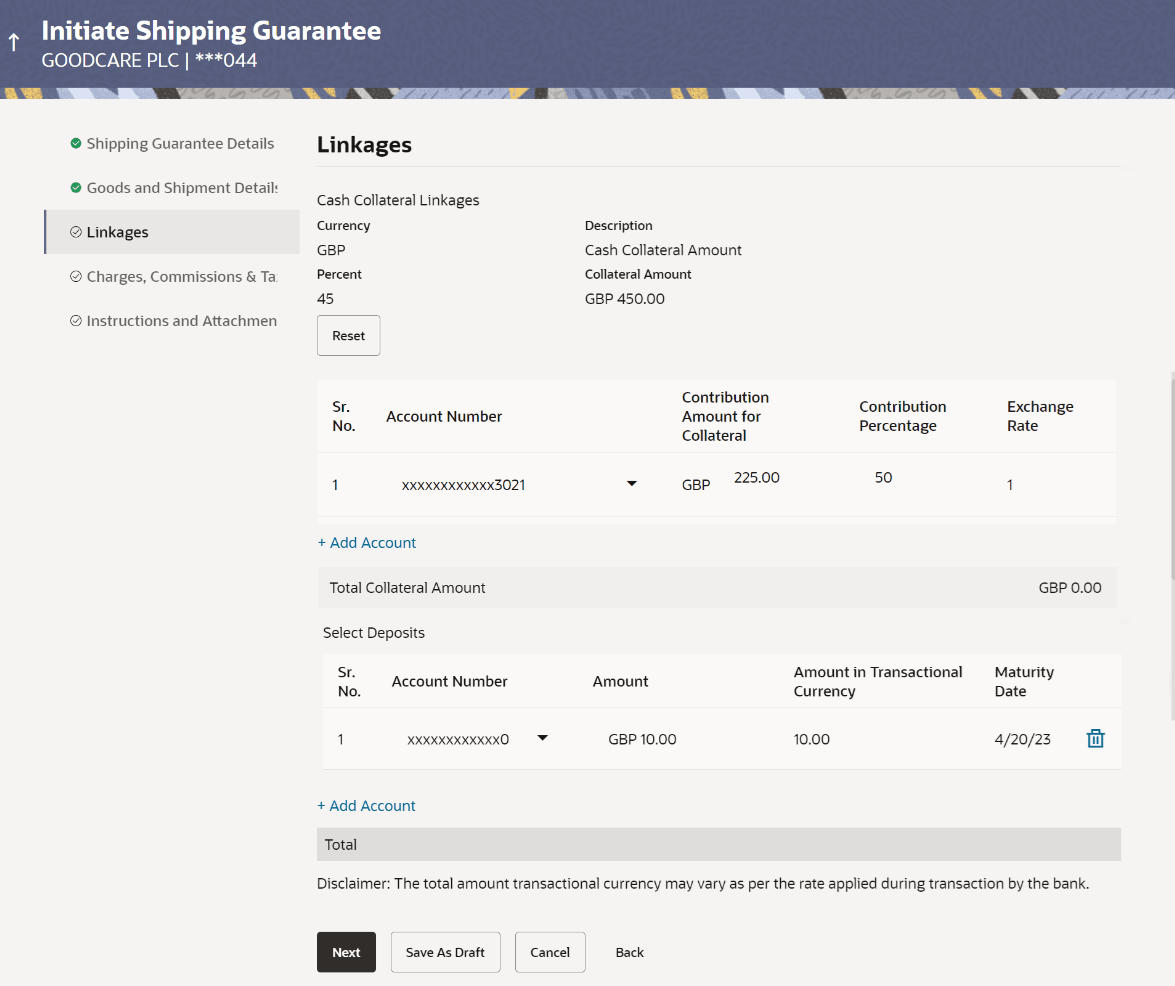This screenshot has width=1175, height=986.
Task: Click the back arrow in header
Action: pyautogui.click(x=14, y=43)
